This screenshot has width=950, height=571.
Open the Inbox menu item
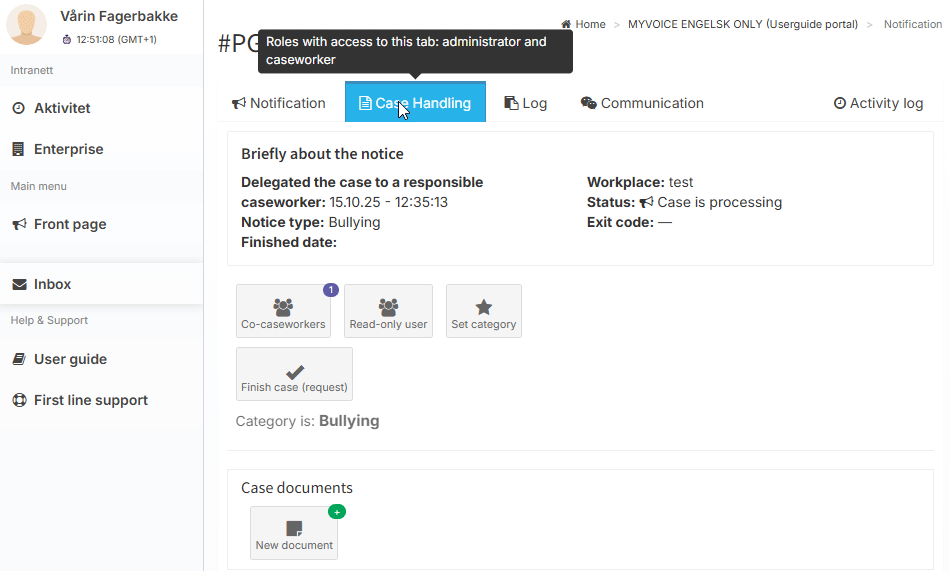click(52, 284)
